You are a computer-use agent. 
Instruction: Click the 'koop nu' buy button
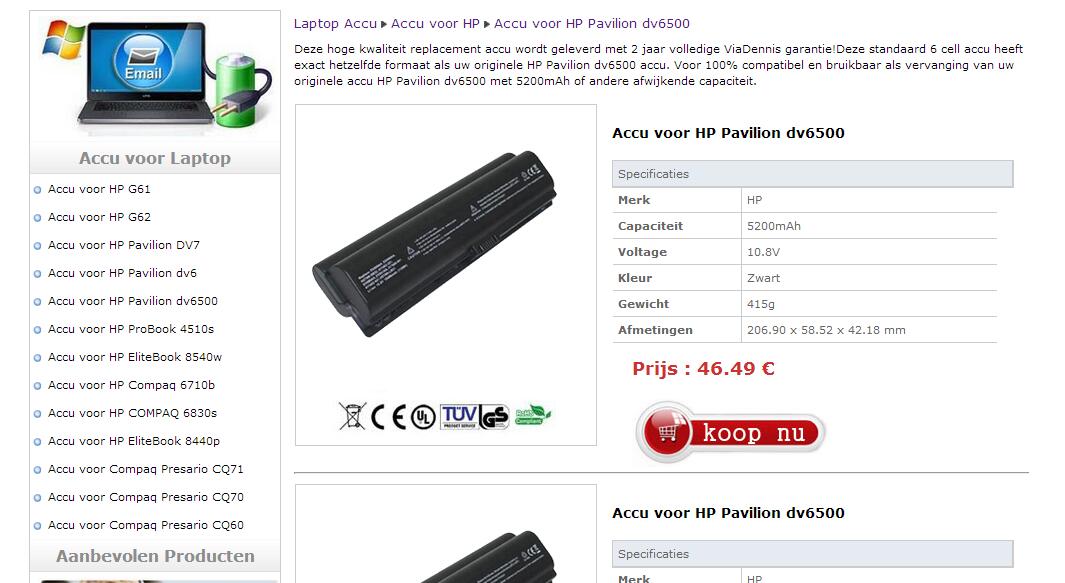731,432
